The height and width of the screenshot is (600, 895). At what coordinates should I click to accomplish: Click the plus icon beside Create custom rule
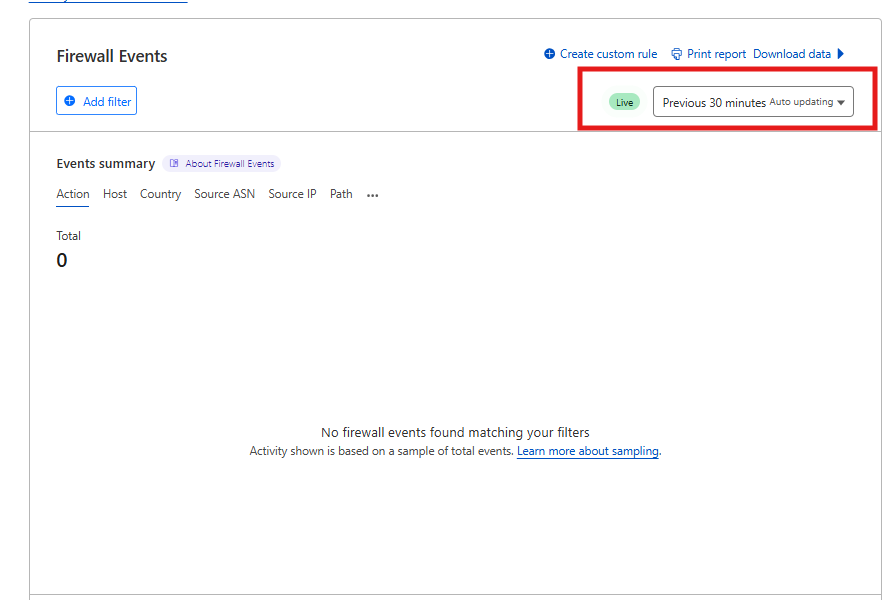click(x=549, y=54)
